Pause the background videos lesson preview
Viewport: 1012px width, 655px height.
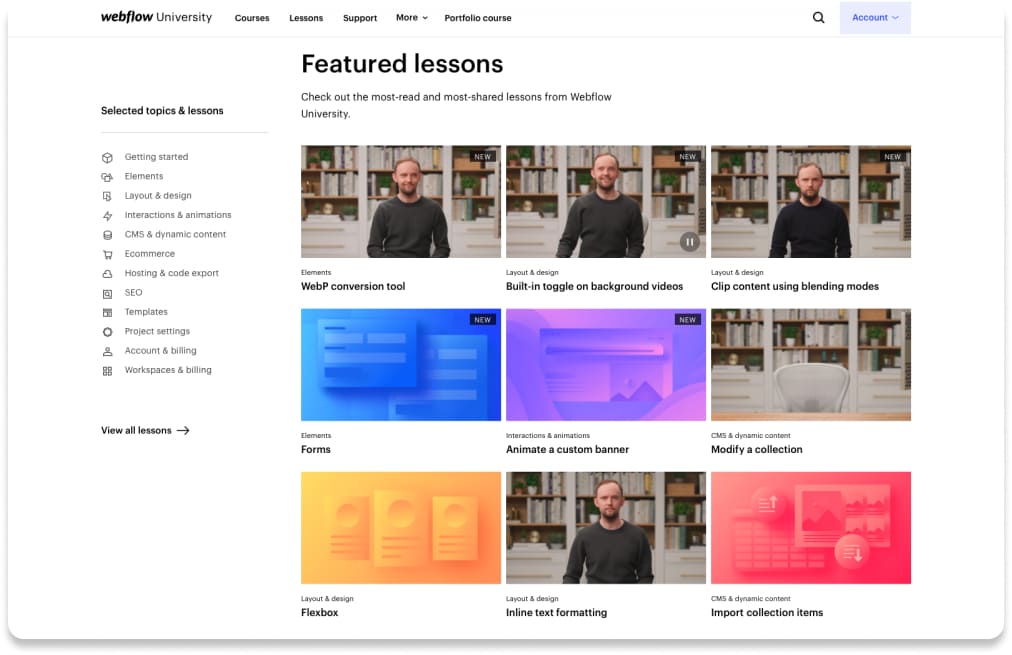pos(689,241)
